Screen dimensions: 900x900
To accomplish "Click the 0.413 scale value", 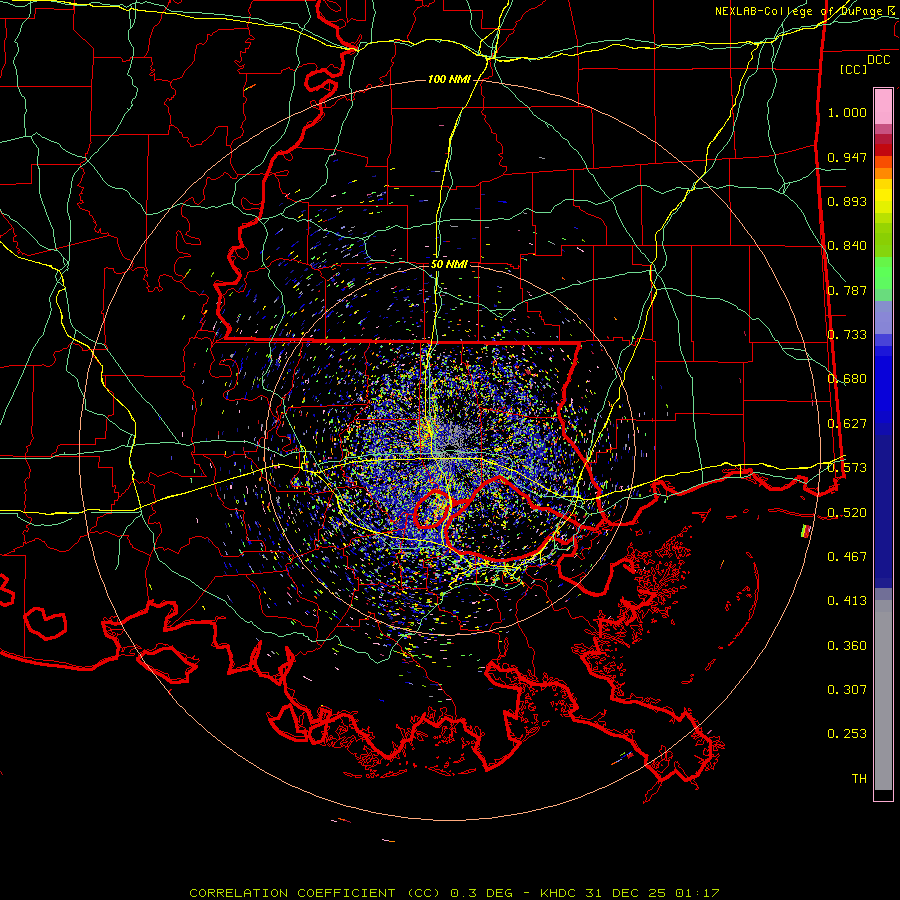I will [847, 601].
